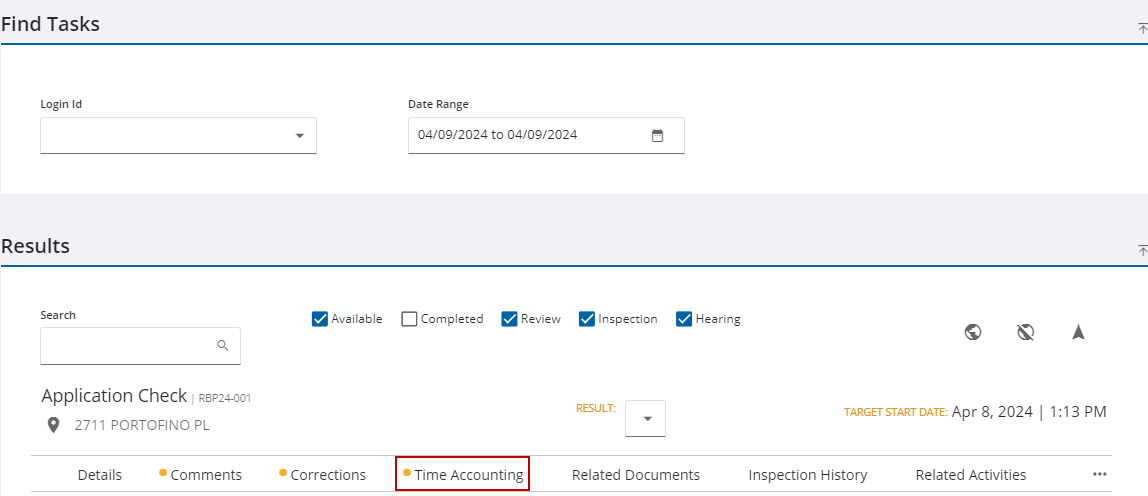The height and width of the screenshot is (496, 1148).
Task: Collapse the Results section
Action: 1142,251
